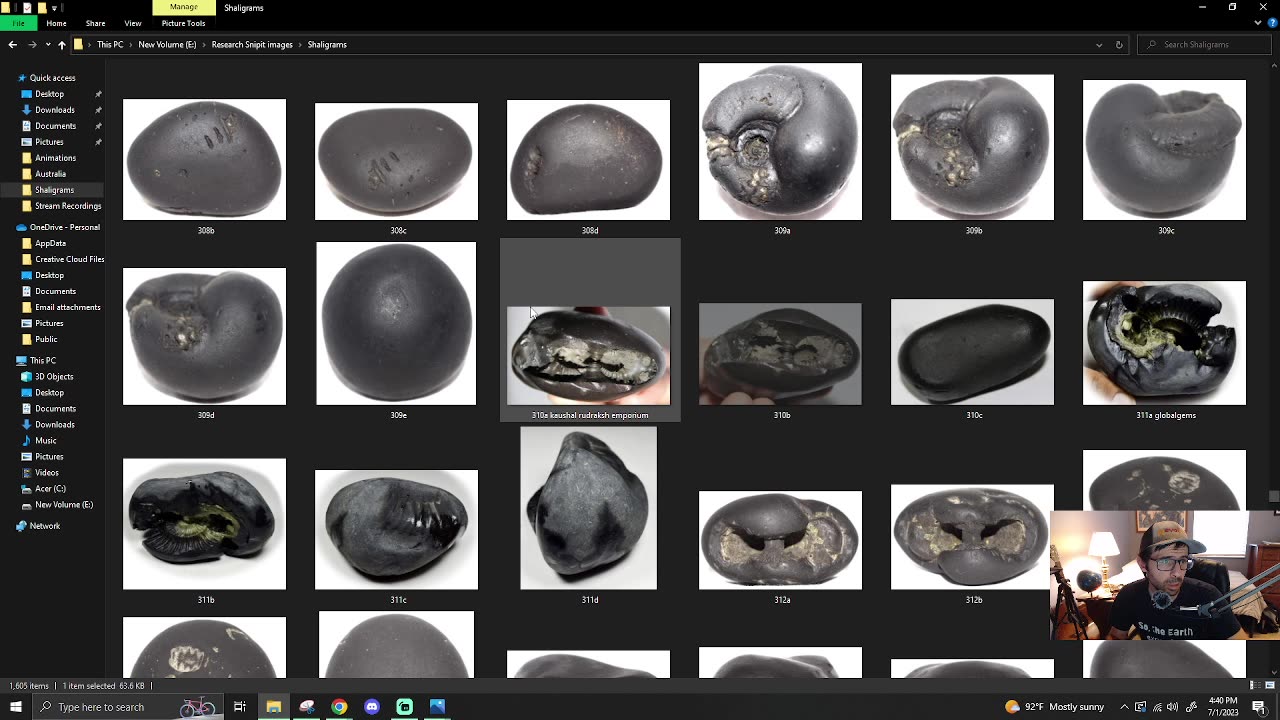Go up one folder level with Up arrow

tap(61, 44)
